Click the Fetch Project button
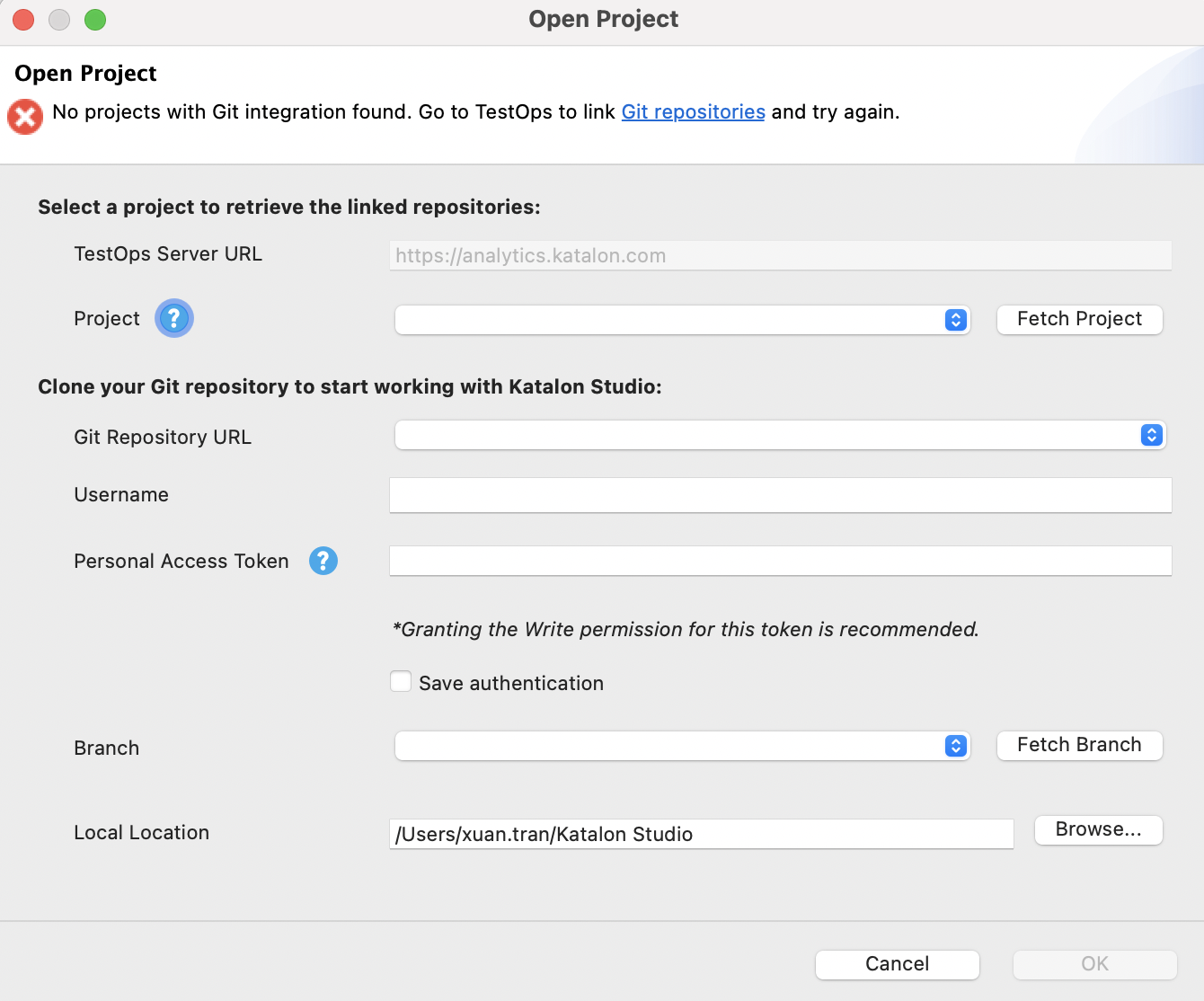Viewport: 1204px width, 1001px height. click(x=1079, y=319)
